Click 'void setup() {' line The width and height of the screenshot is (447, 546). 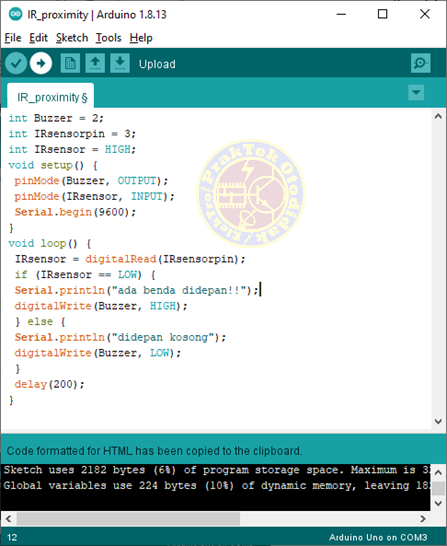53,165
